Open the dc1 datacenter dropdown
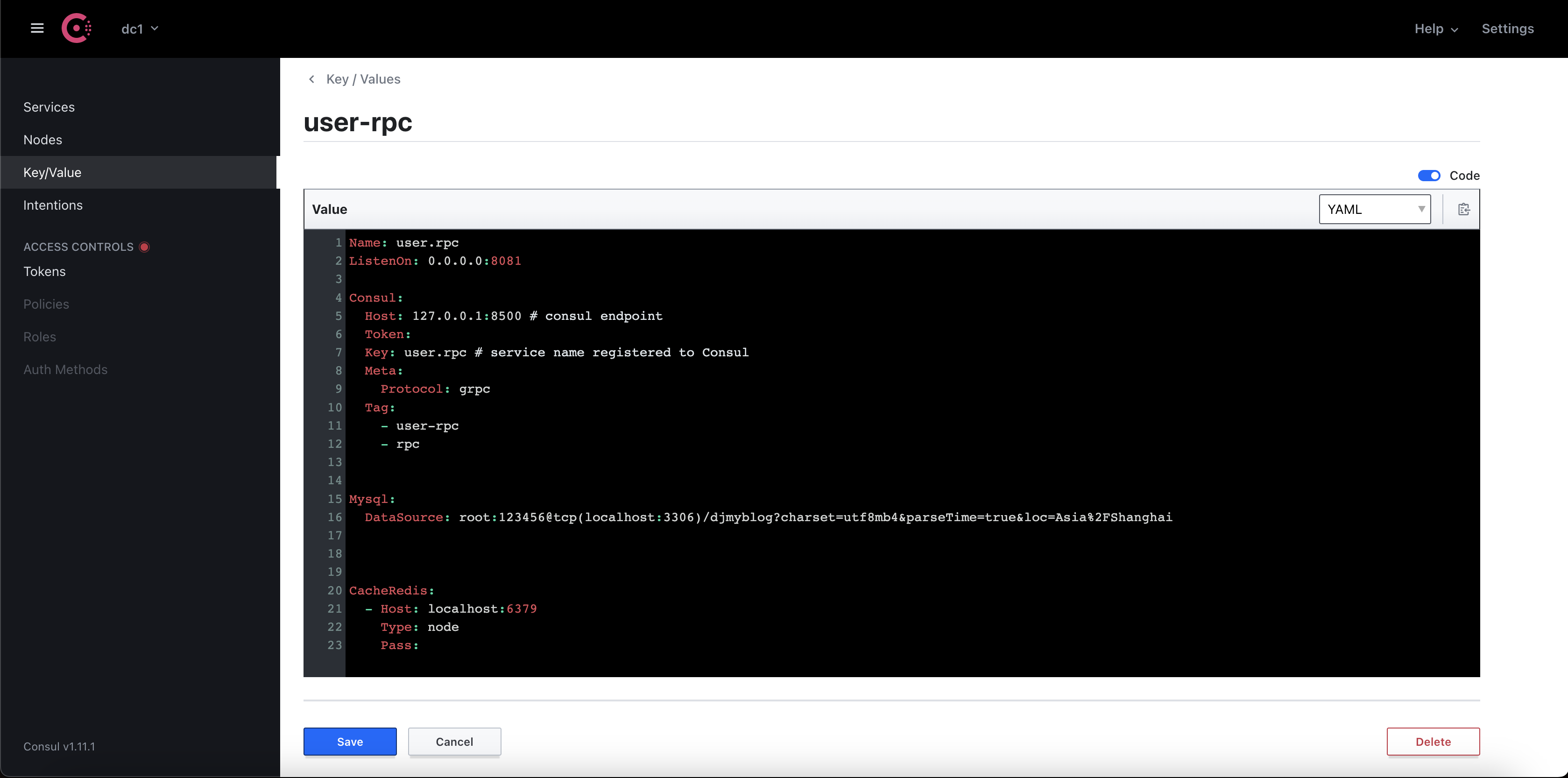This screenshot has height=778, width=1568. (140, 28)
